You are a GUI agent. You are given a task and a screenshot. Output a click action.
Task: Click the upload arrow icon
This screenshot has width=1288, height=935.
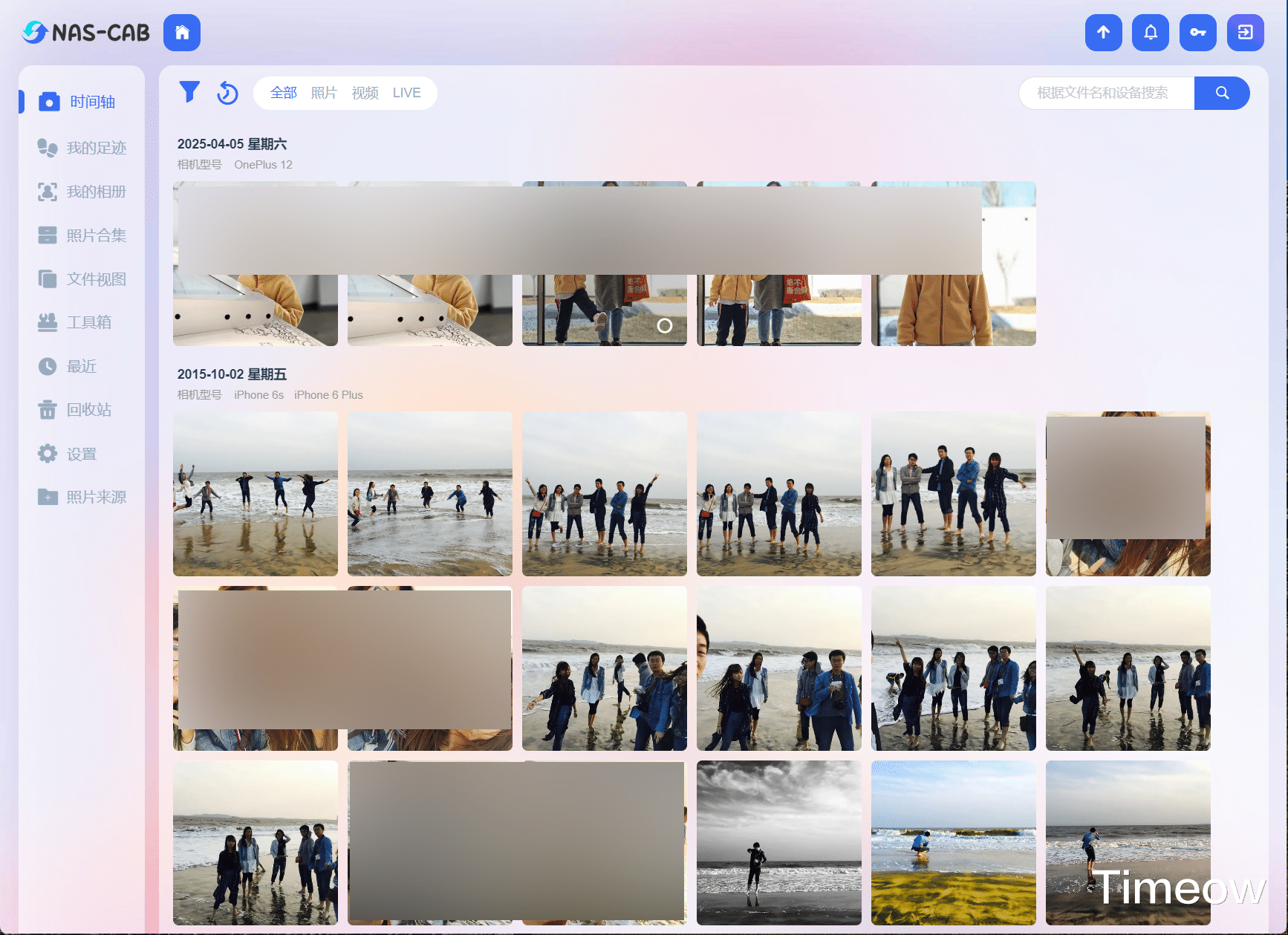click(x=1103, y=33)
